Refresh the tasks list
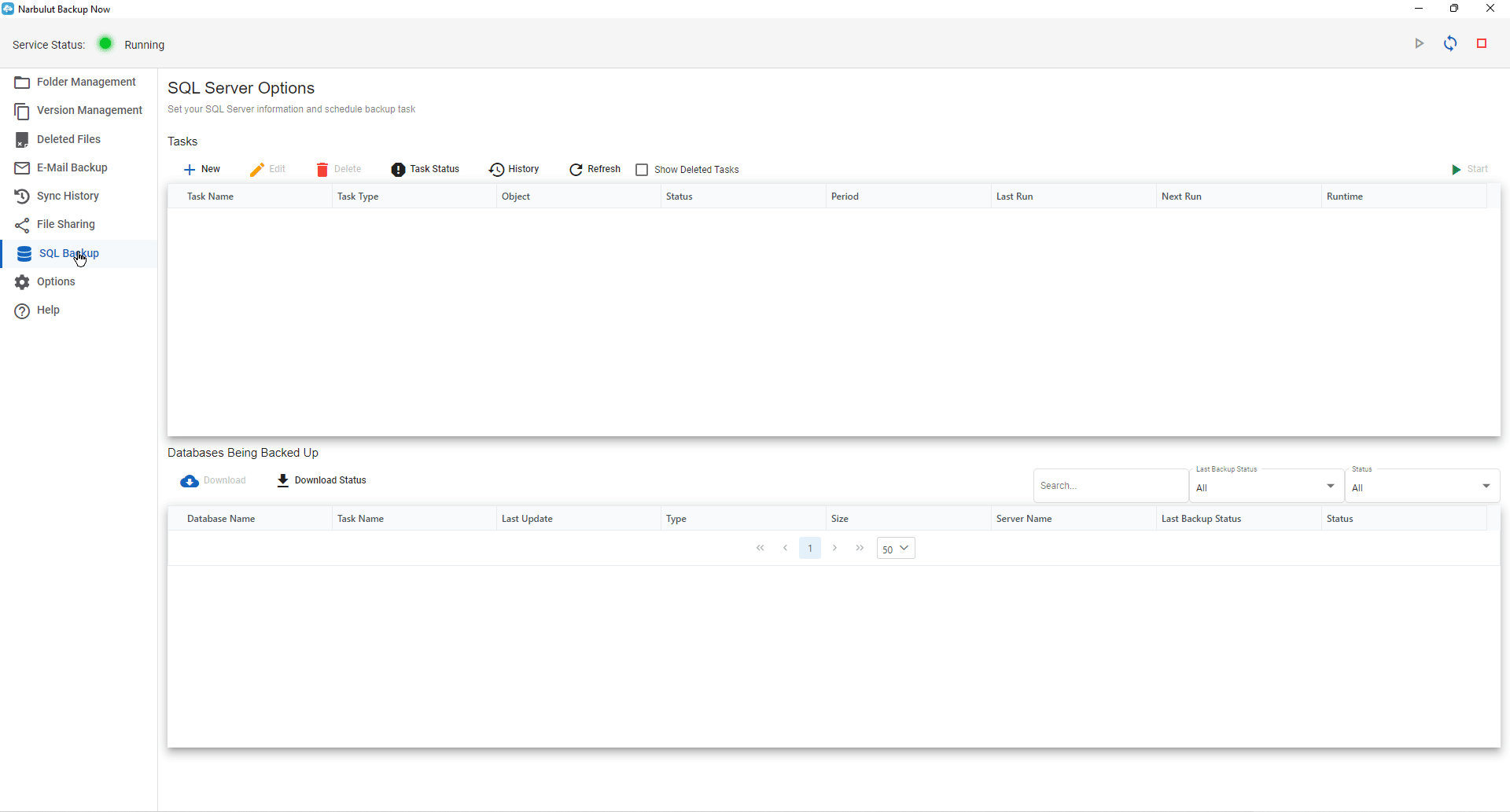This screenshot has width=1510, height=812. pos(595,169)
